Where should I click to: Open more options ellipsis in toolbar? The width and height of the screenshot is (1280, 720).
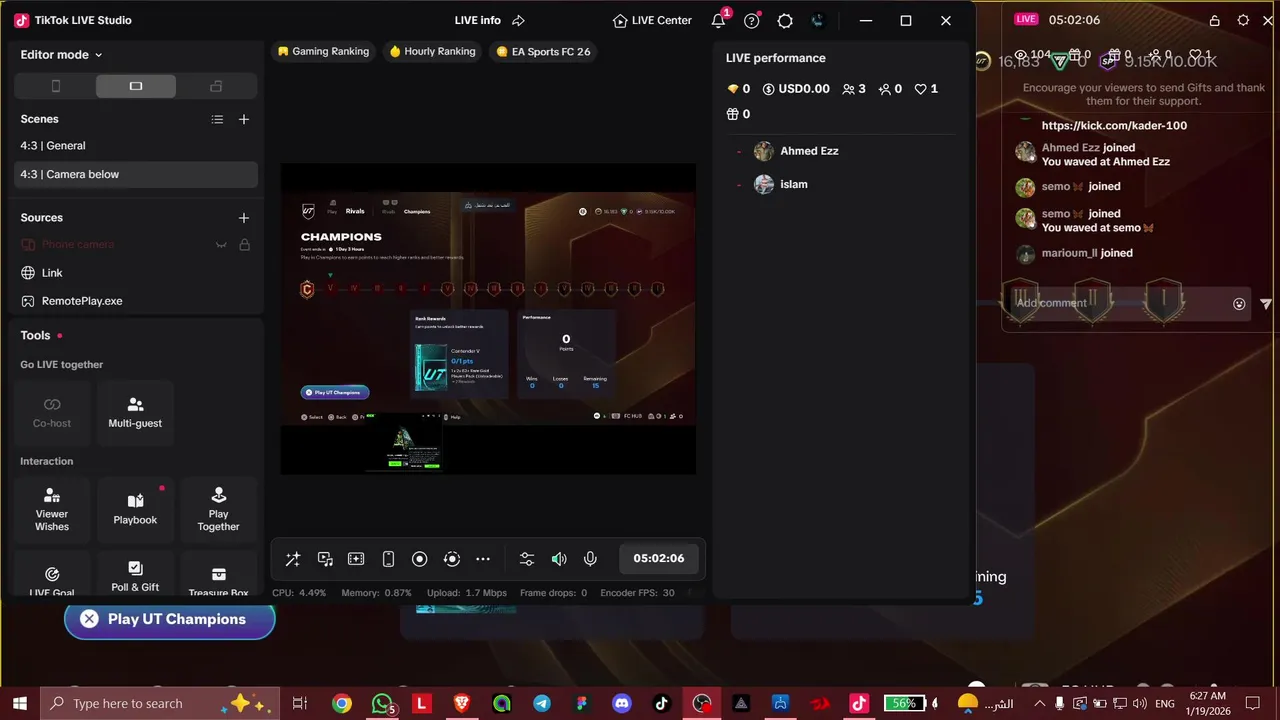point(483,559)
